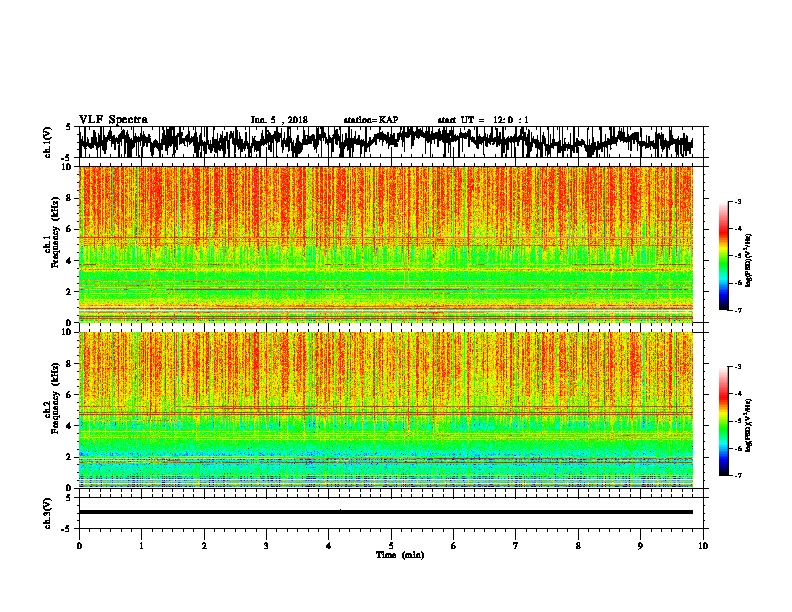
Task: Click the "ch.1(V)" waveform axis label
Action: coord(48,142)
